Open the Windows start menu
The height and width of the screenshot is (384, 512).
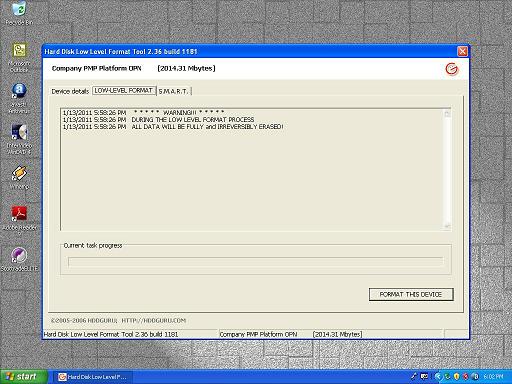pos(23,377)
